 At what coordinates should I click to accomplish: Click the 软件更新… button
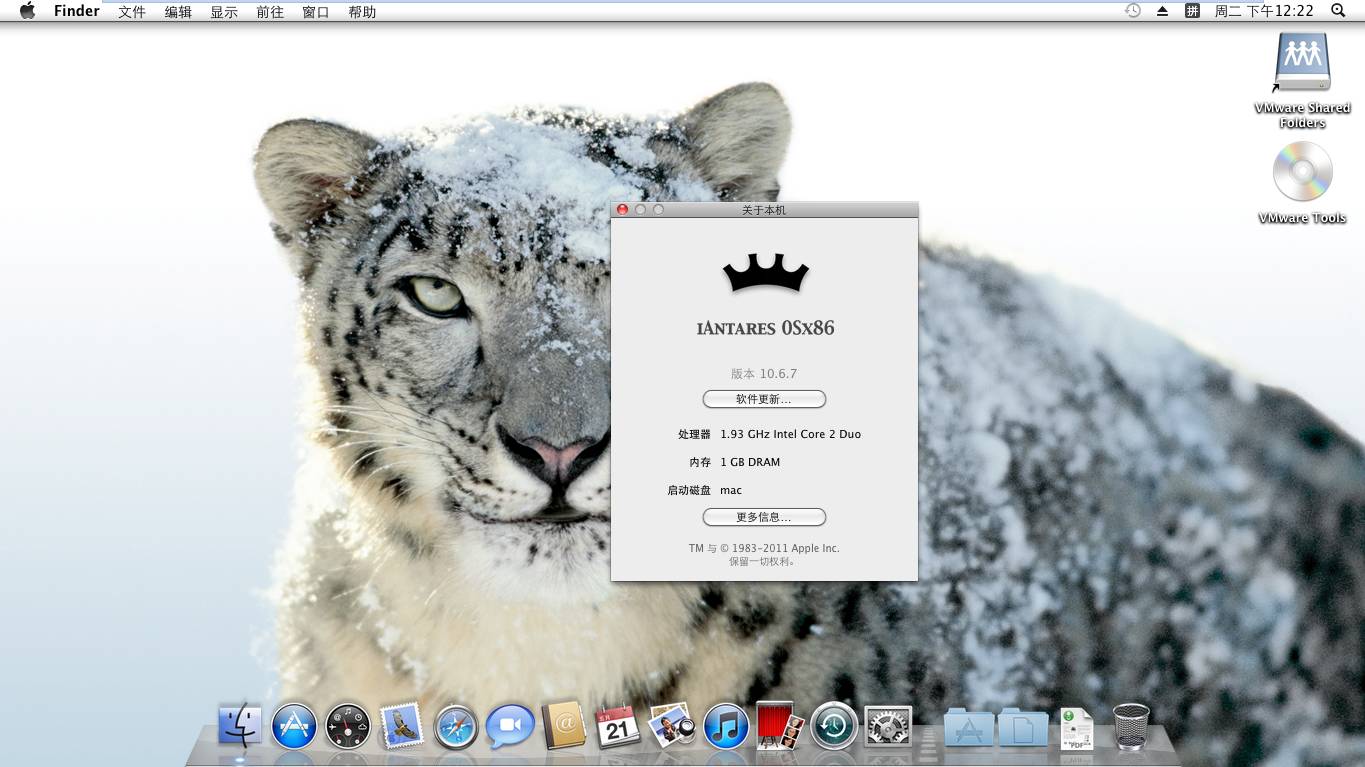coord(764,399)
